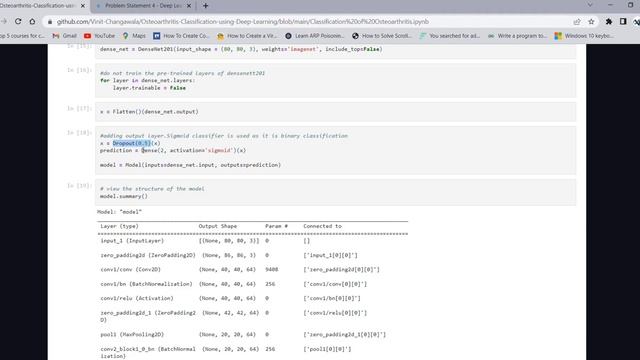The image size is (640, 360).
Task: Click the Windows 10 keybo... bookmark logo icon
Action: (558, 36)
